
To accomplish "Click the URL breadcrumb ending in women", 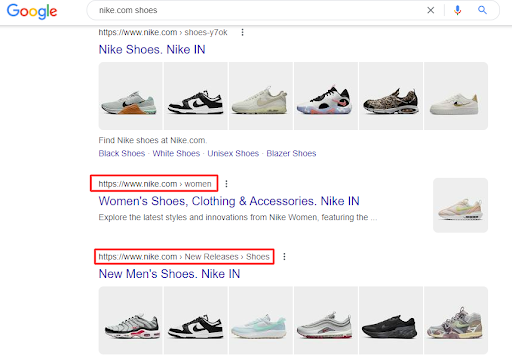I will point(155,184).
